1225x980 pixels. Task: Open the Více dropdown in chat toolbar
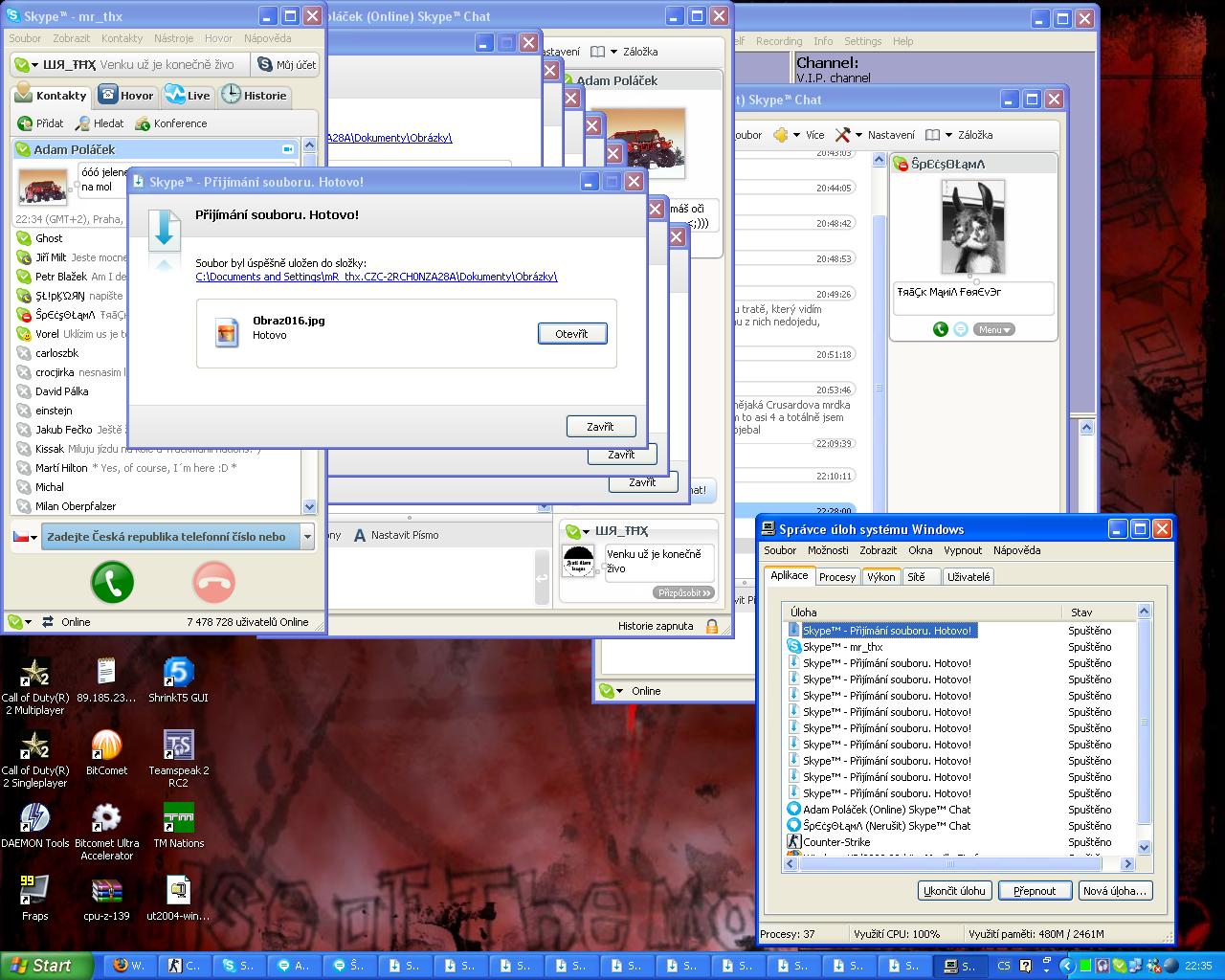(802, 135)
